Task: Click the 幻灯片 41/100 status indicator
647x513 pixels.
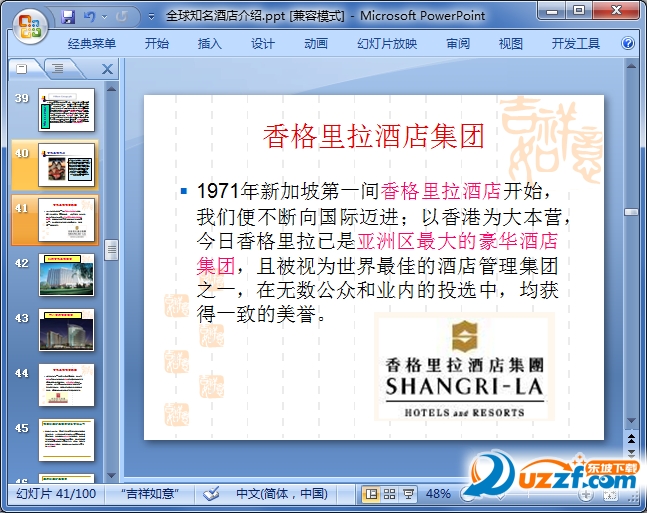Action: click(56, 494)
